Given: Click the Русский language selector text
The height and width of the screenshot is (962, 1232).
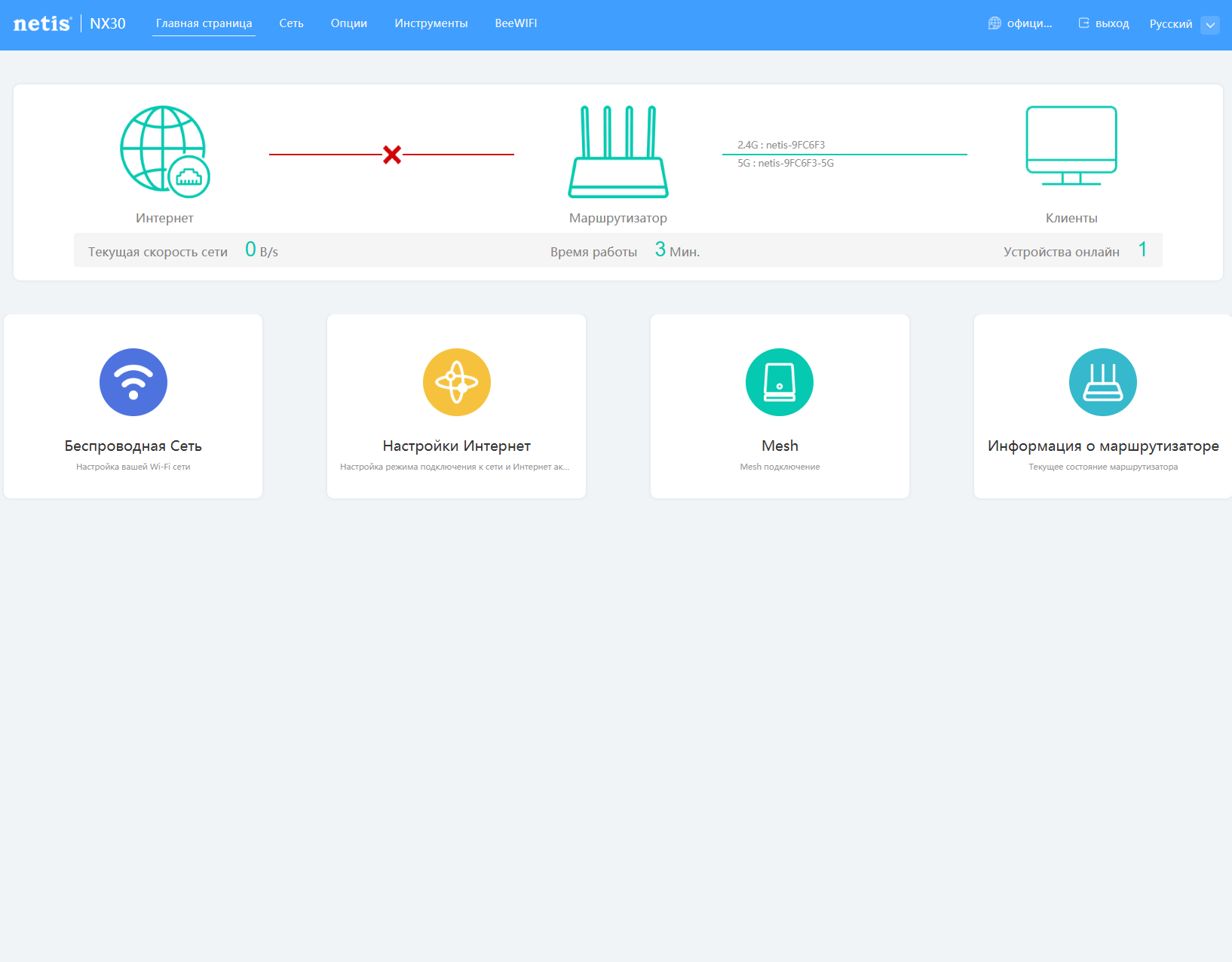Looking at the screenshot, I should tap(1171, 24).
